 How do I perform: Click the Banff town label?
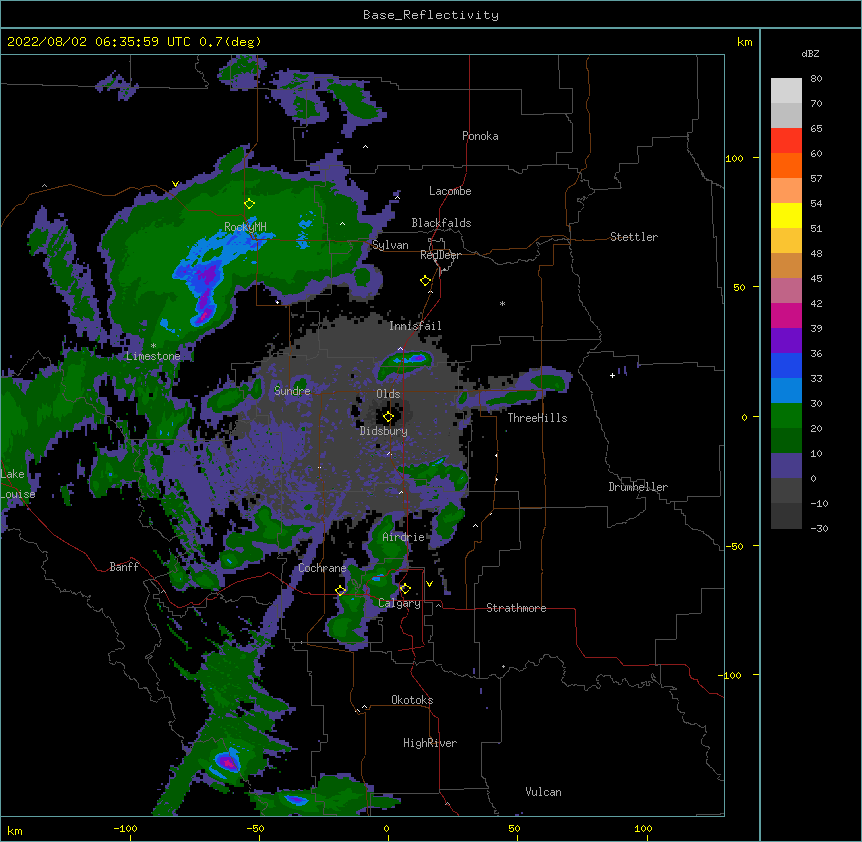tap(124, 567)
